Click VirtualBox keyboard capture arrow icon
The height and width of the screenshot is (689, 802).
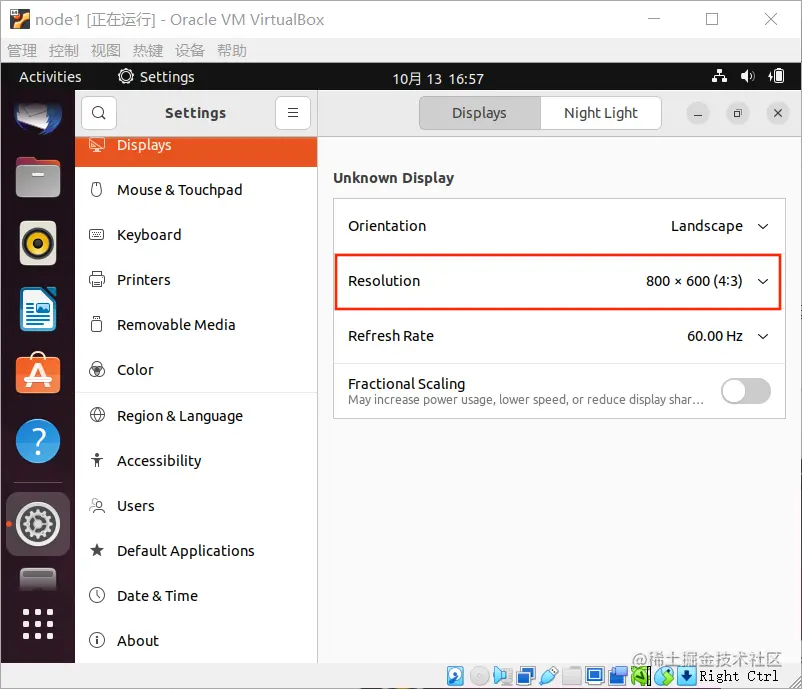point(687,676)
